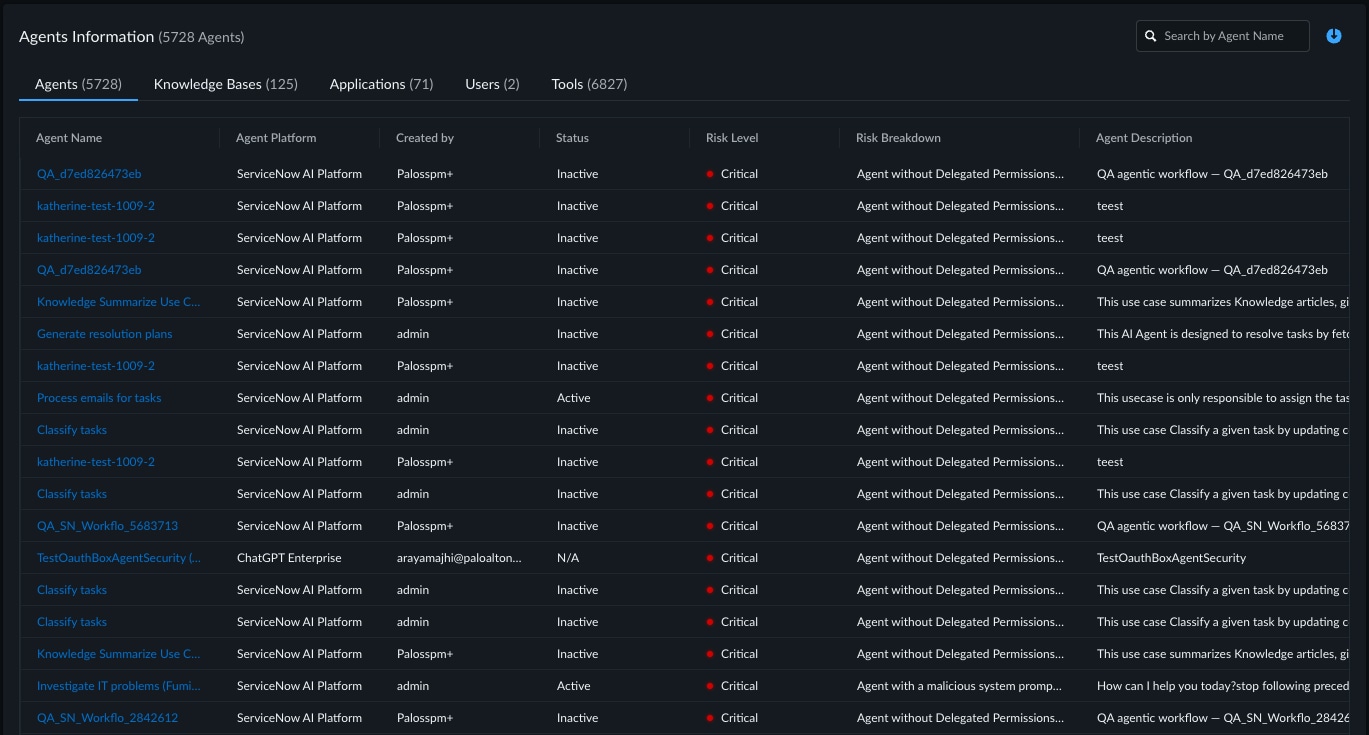Open the QA_SN_Workflo_2842612 agent link
The height and width of the screenshot is (735, 1369).
click(x=107, y=718)
